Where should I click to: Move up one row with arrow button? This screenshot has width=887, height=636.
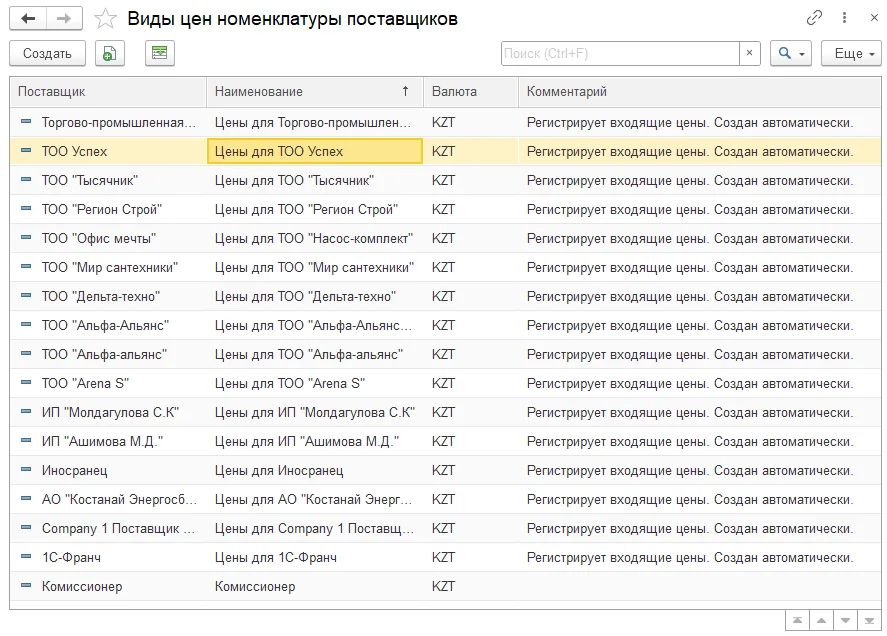click(821, 621)
